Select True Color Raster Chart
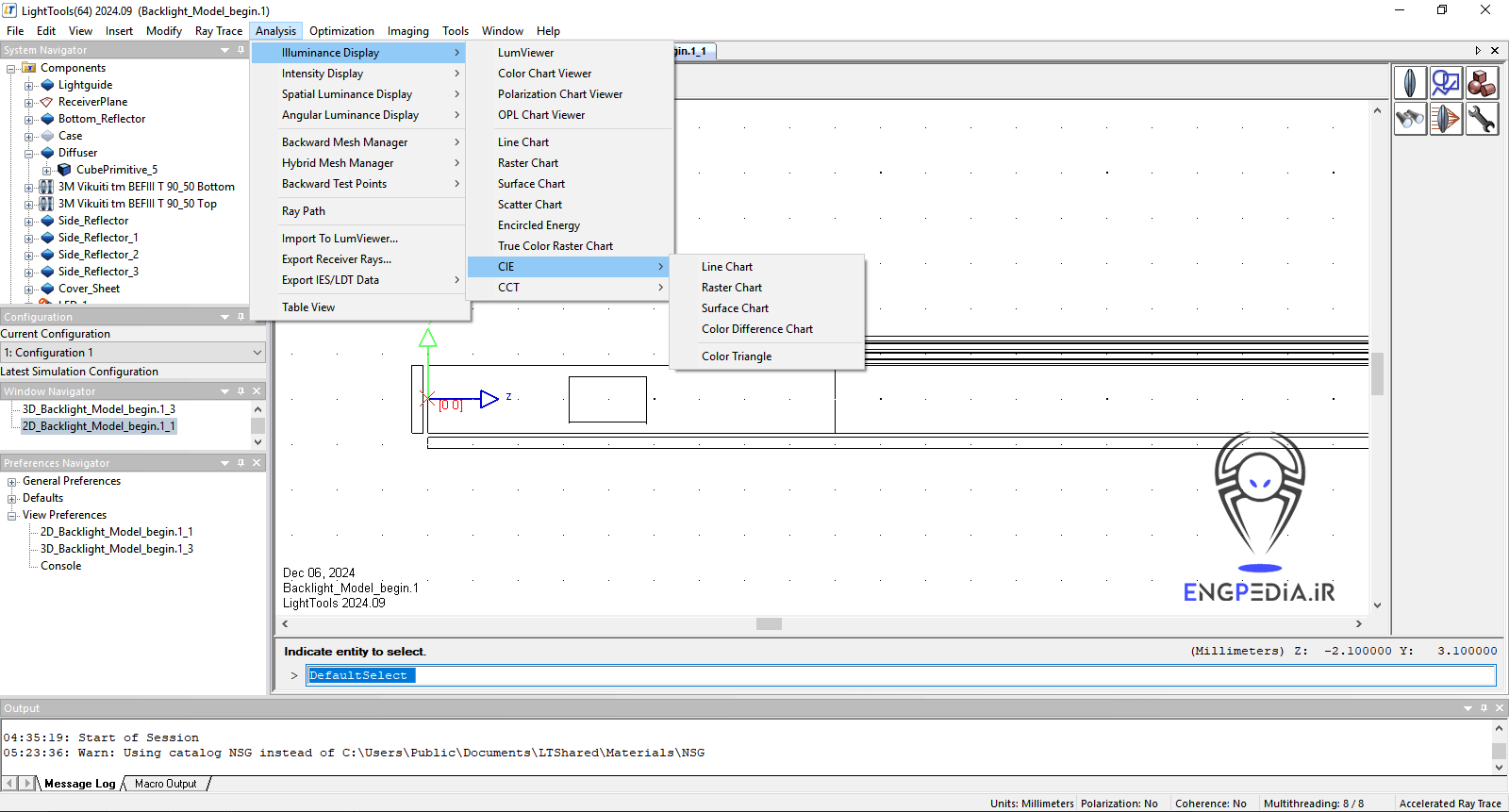 (556, 246)
